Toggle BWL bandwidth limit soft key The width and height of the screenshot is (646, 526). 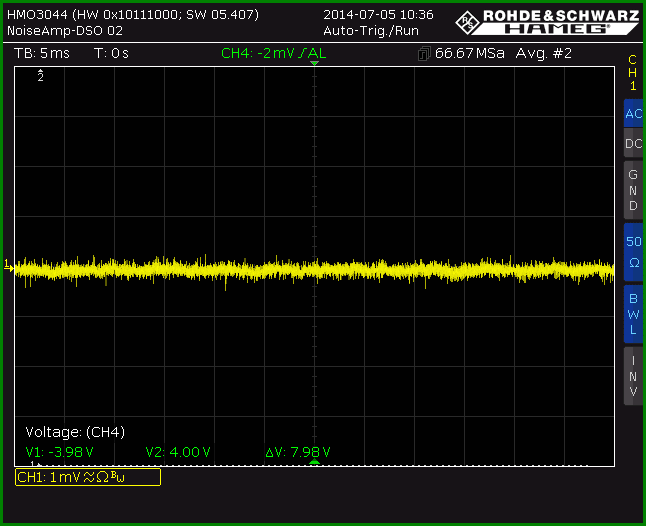633,314
